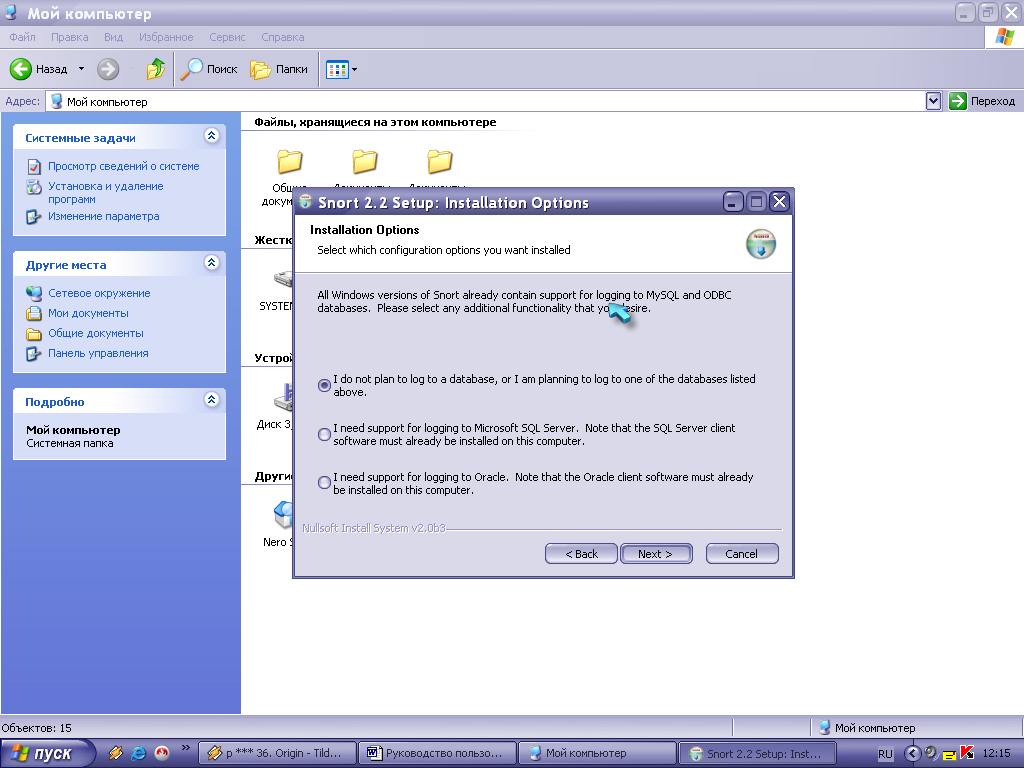Expand hidden tray icons arrow
The width and height of the screenshot is (1024, 768).
pyautogui.click(x=912, y=754)
